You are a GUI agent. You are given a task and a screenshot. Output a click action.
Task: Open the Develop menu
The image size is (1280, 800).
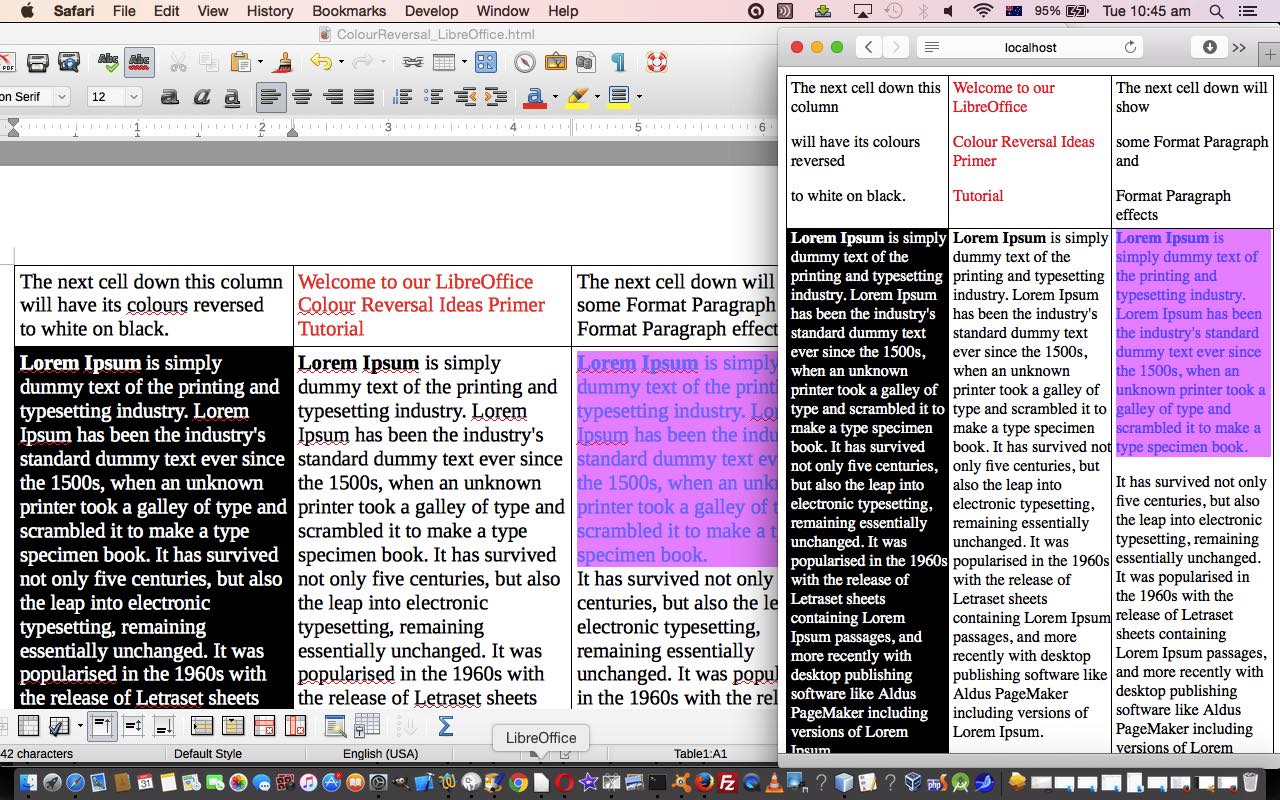coord(431,11)
